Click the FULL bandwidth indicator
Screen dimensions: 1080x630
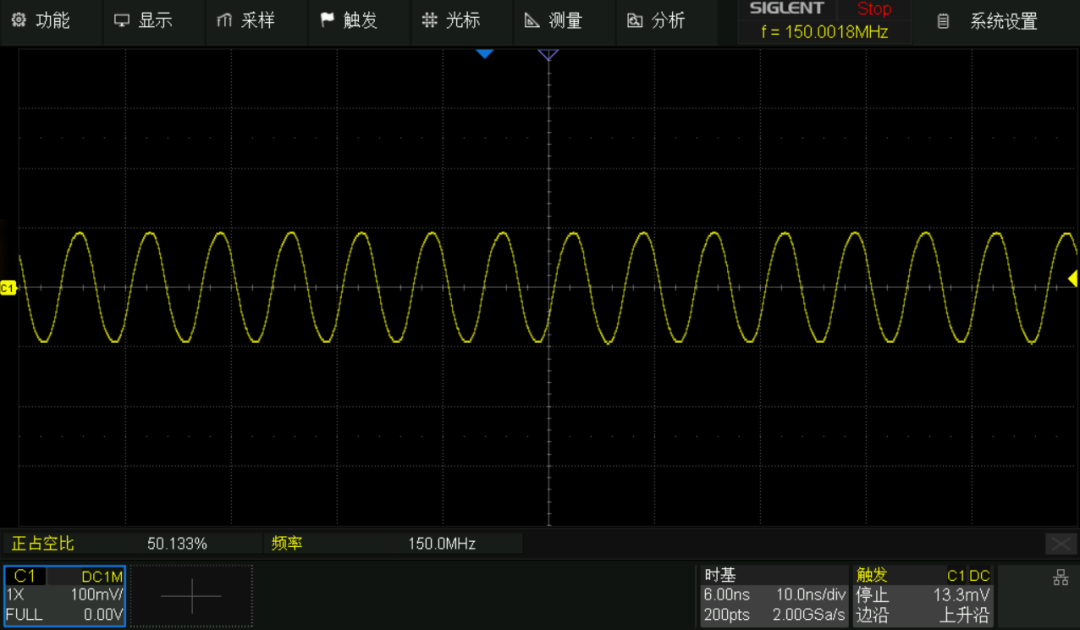pos(24,614)
